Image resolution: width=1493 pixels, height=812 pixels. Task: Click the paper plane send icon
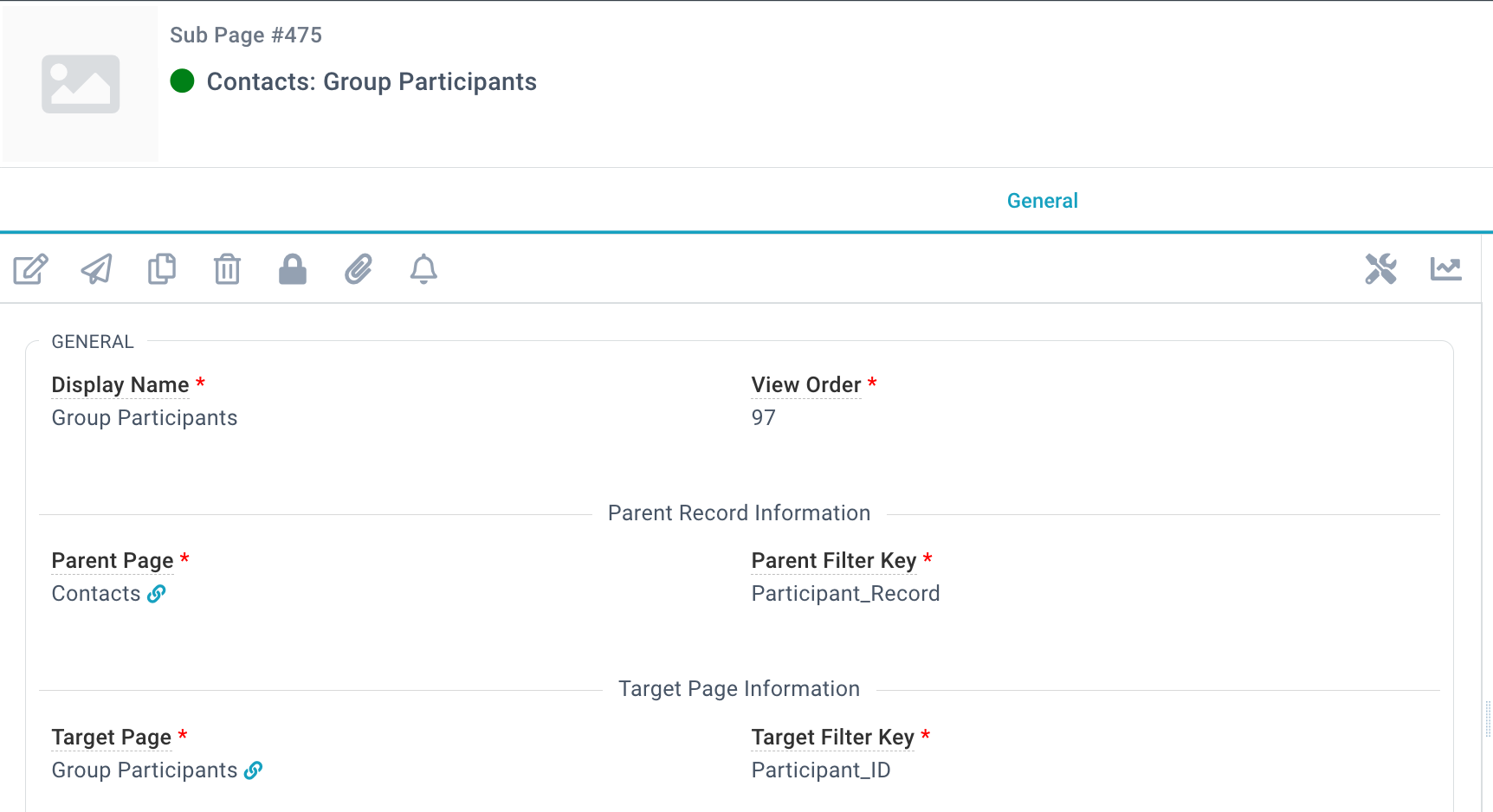tap(96, 269)
